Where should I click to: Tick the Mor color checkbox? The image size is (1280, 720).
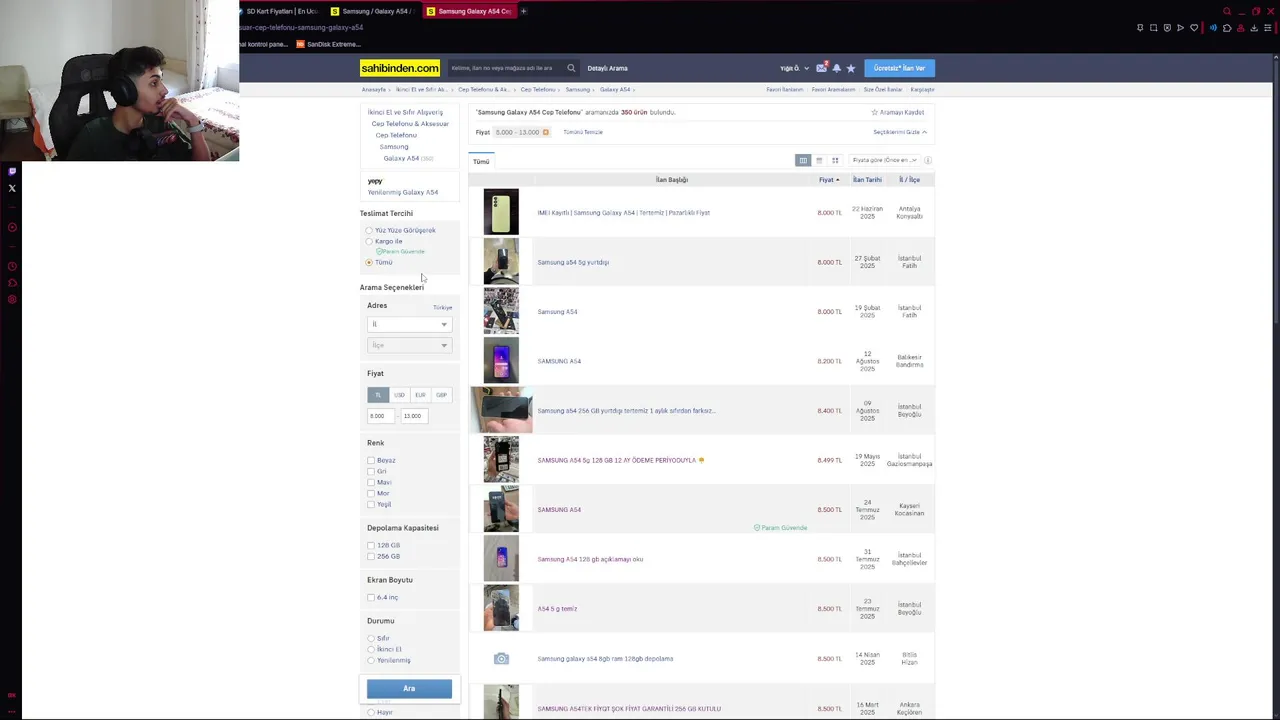click(371, 493)
